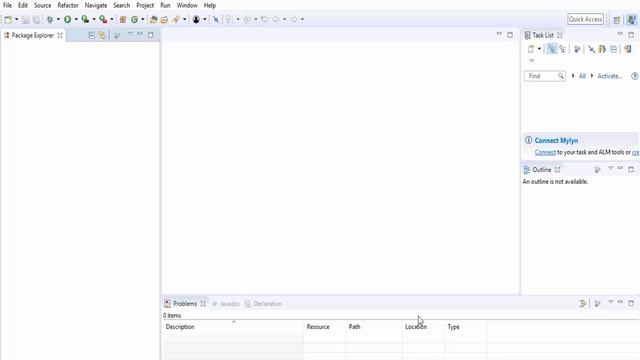Open the New Task dropdown arrow
Viewport: 640px width, 360px height.
tap(539, 49)
